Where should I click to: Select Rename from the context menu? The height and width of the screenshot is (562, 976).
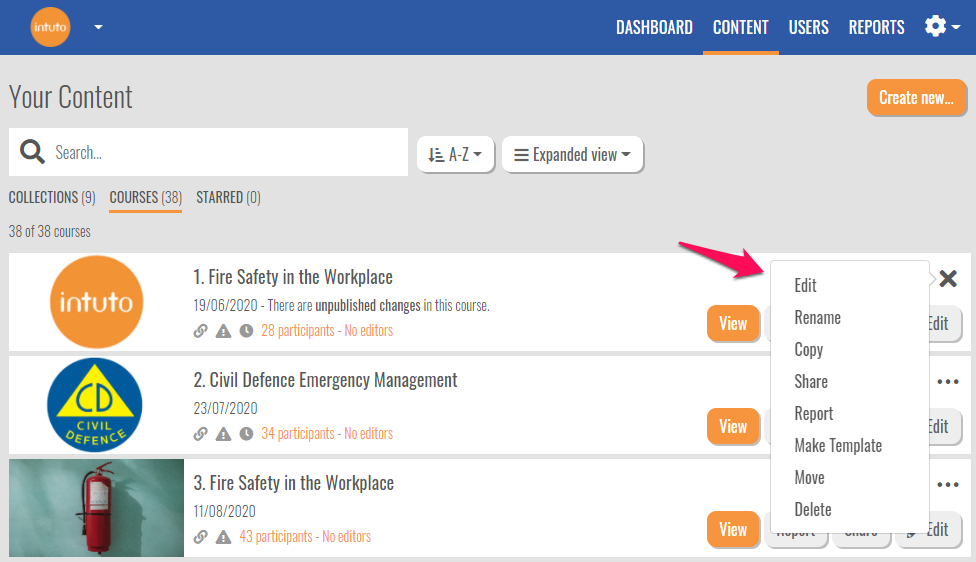(x=817, y=317)
